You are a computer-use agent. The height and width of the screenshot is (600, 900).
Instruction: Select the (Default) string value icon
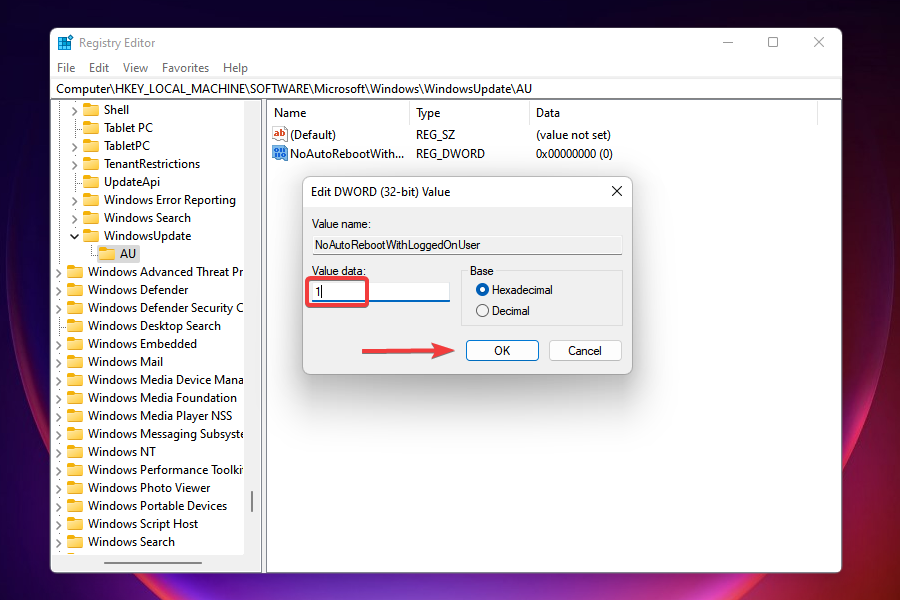[x=280, y=134]
